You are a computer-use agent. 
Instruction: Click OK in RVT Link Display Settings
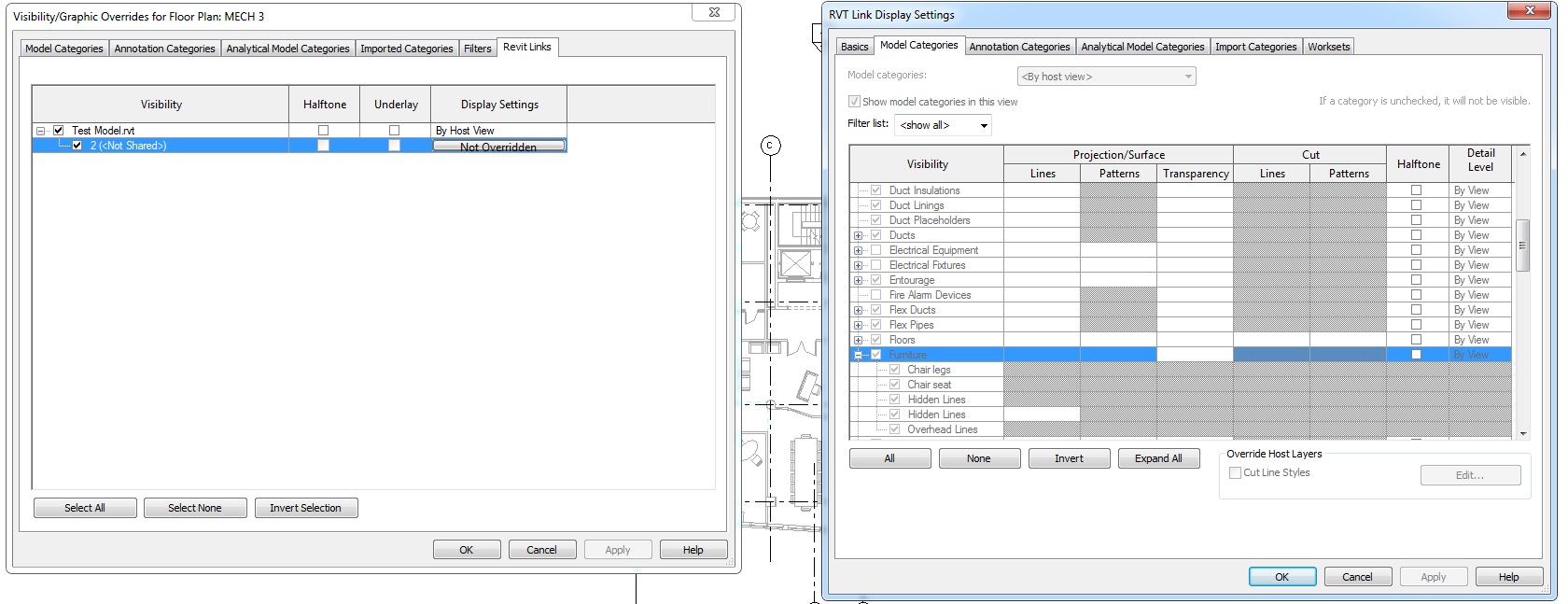point(1281,577)
